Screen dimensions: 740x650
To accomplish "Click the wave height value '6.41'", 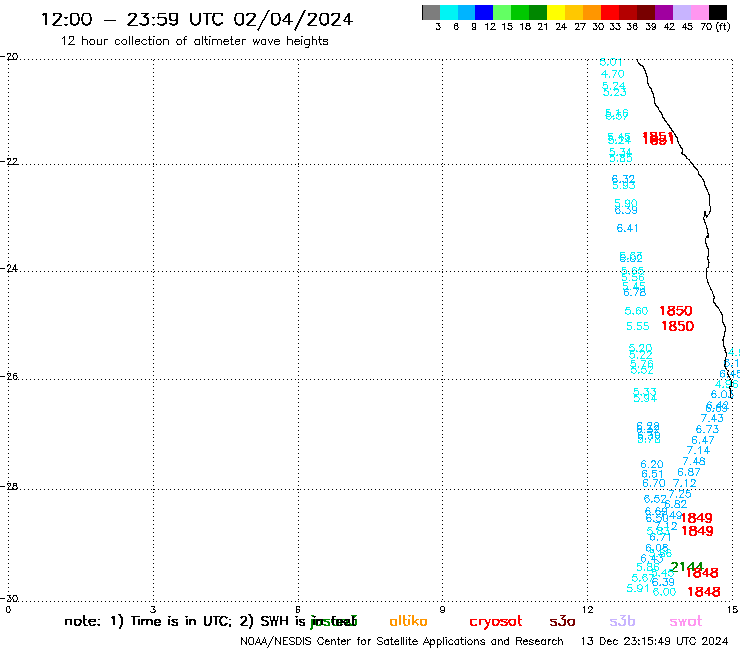I will point(627,228).
